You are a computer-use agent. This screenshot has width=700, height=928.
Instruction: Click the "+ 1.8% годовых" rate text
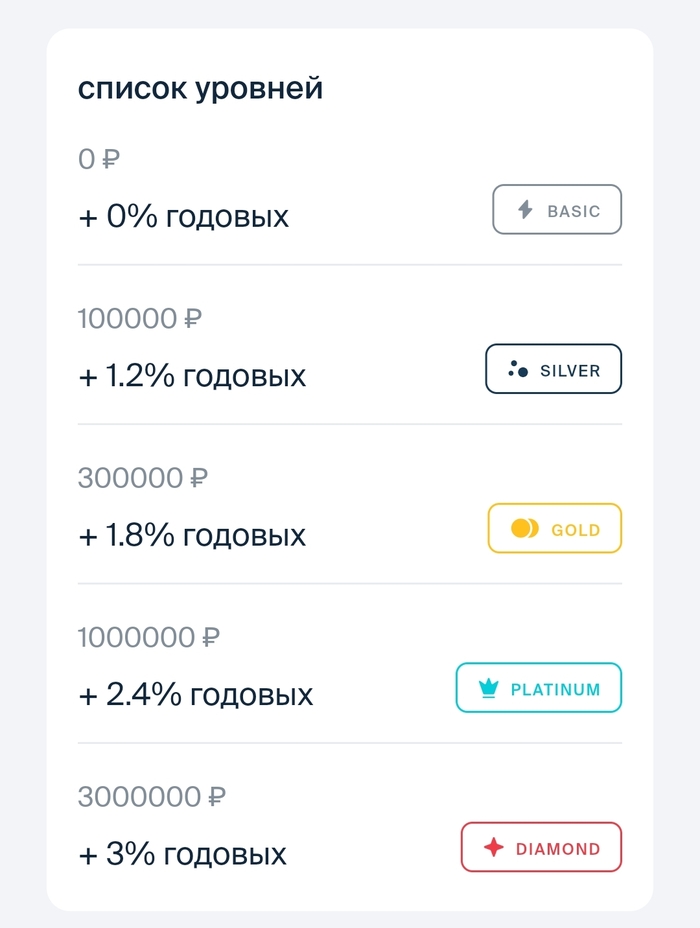pyautogui.click(x=192, y=535)
